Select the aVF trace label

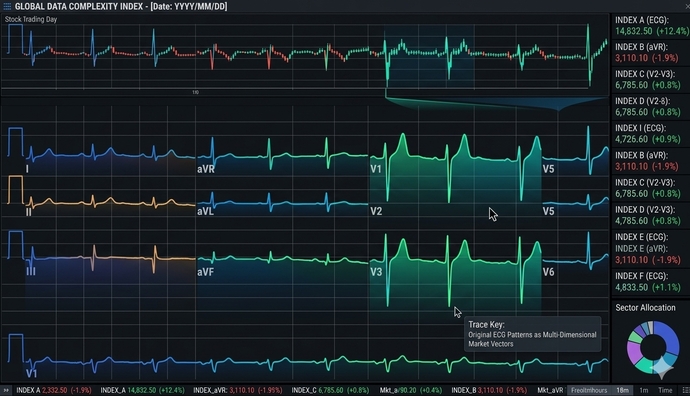click(x=206, y=272)
